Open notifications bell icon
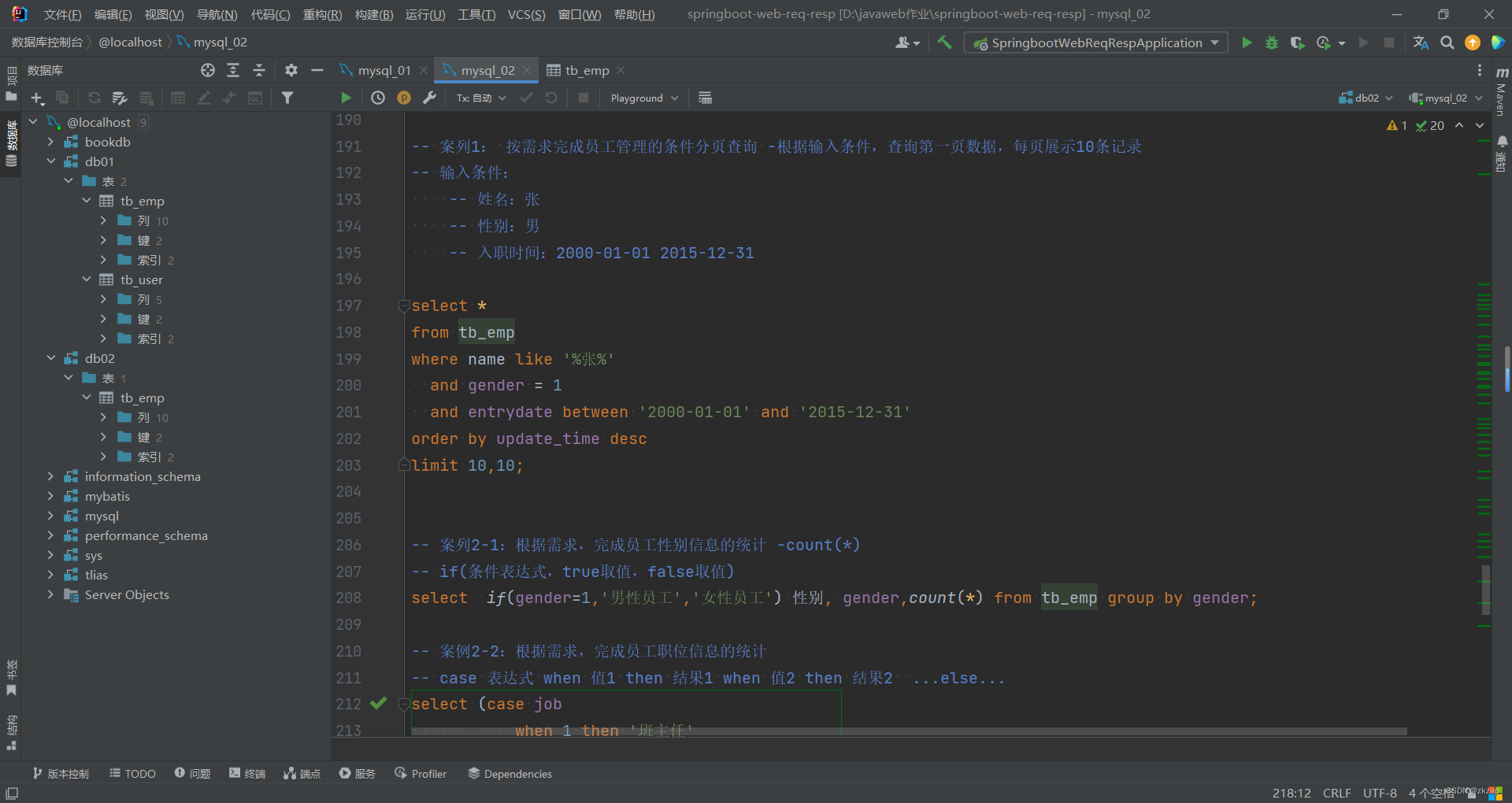This screenshot has width=1512, height=803. [x=1502, y=142]
